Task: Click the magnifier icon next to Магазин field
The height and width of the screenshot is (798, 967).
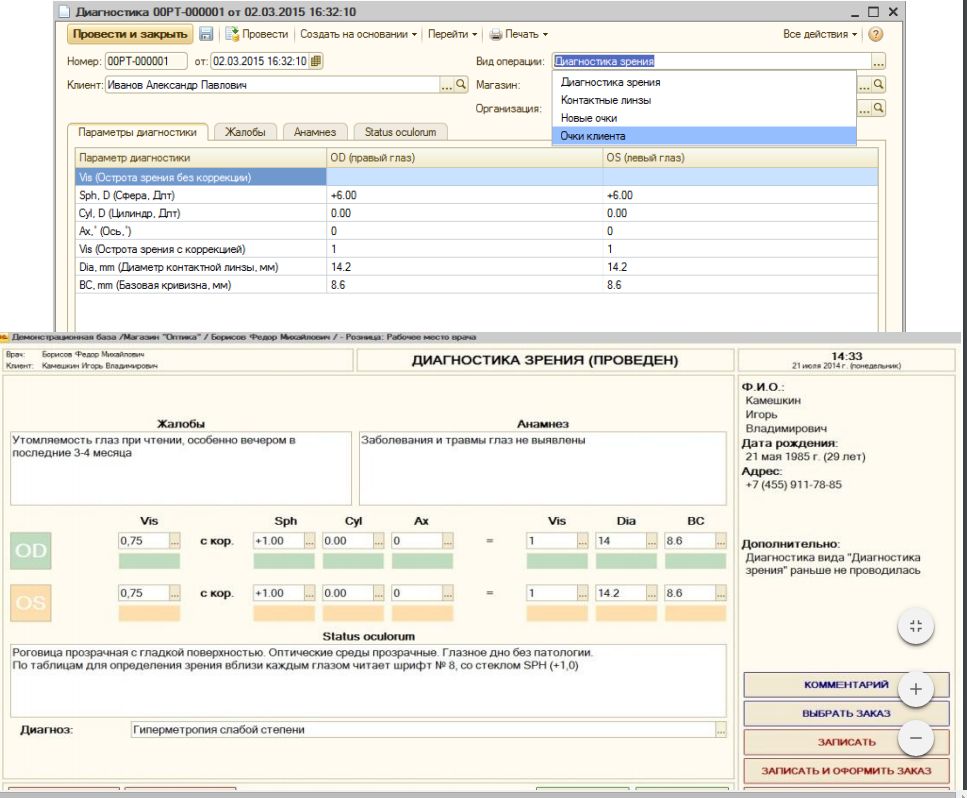Action: 879,86
